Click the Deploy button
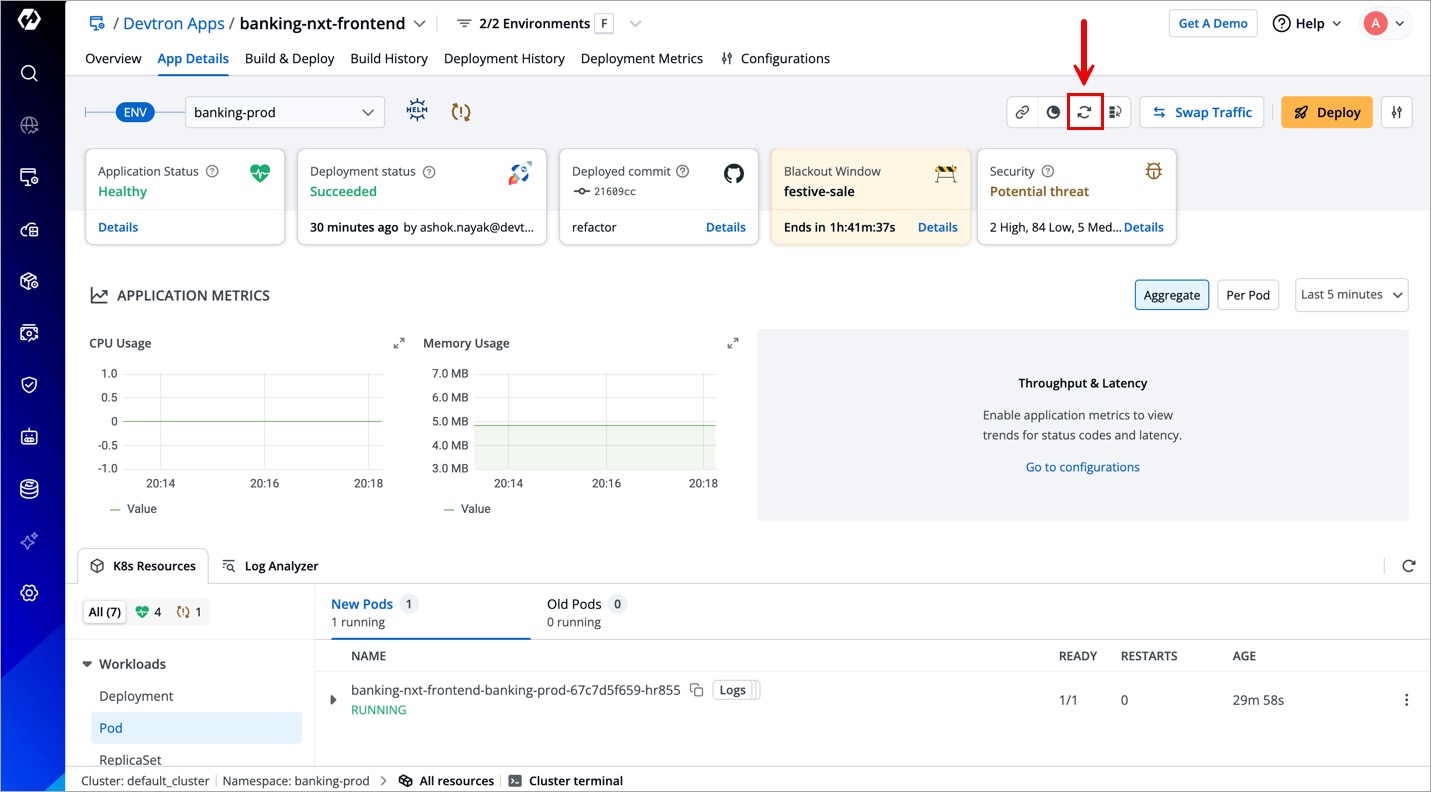Image resolution: width=1431 pixels, height=792 pixels. pos(1327,112)
